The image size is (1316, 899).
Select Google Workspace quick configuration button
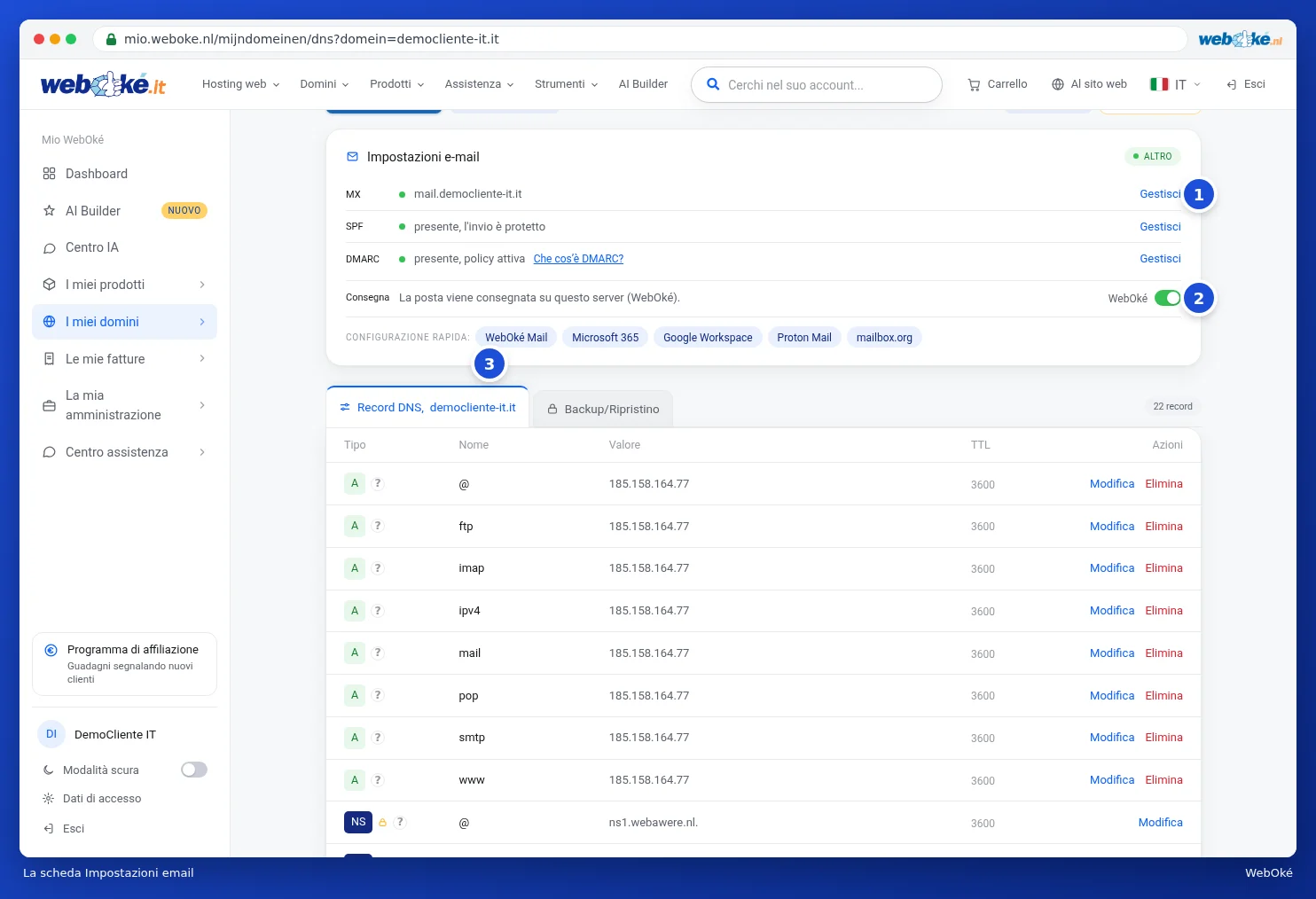click(708, 338)
